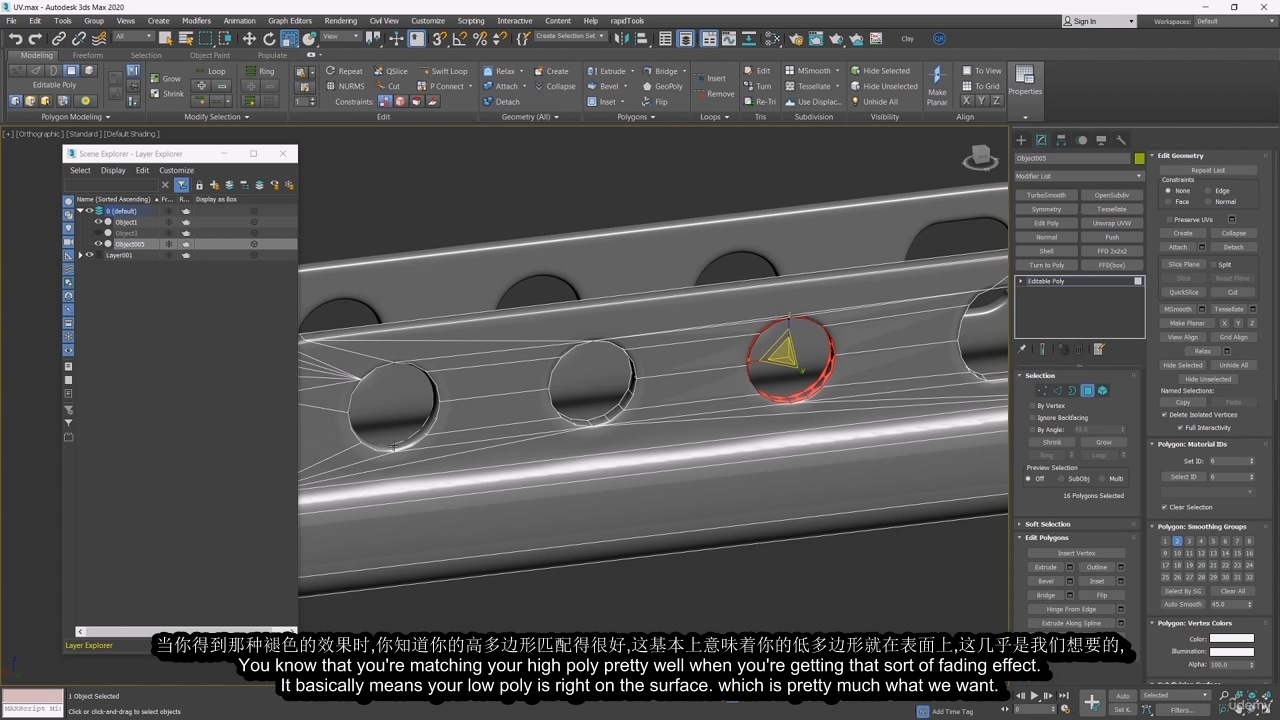
Task: Select the Edge constraint radio button
Action: pyautogui.click(x=1208, y=191)
